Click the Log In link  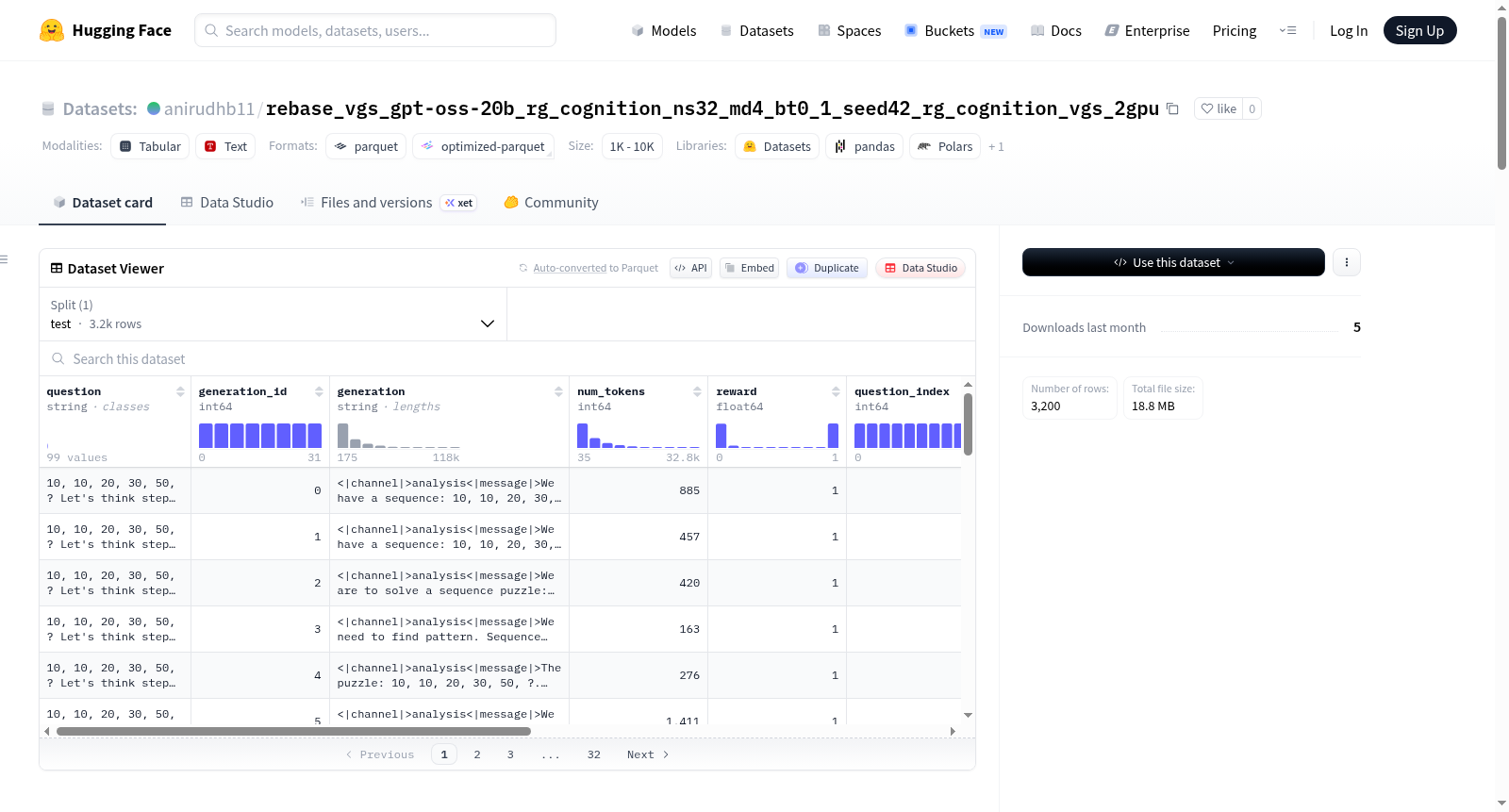(x=1349, y=31)
